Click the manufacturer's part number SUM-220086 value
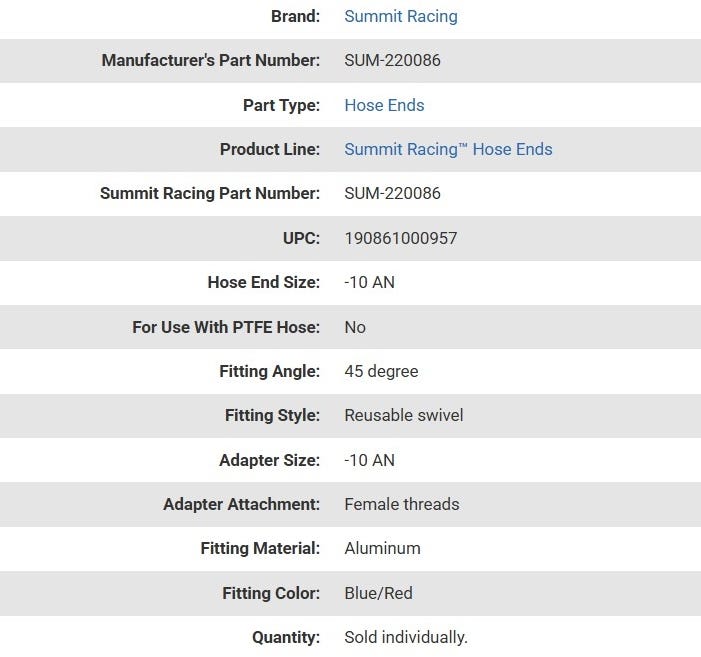Viewport: 701px width, 657px height. click(392, 60)
